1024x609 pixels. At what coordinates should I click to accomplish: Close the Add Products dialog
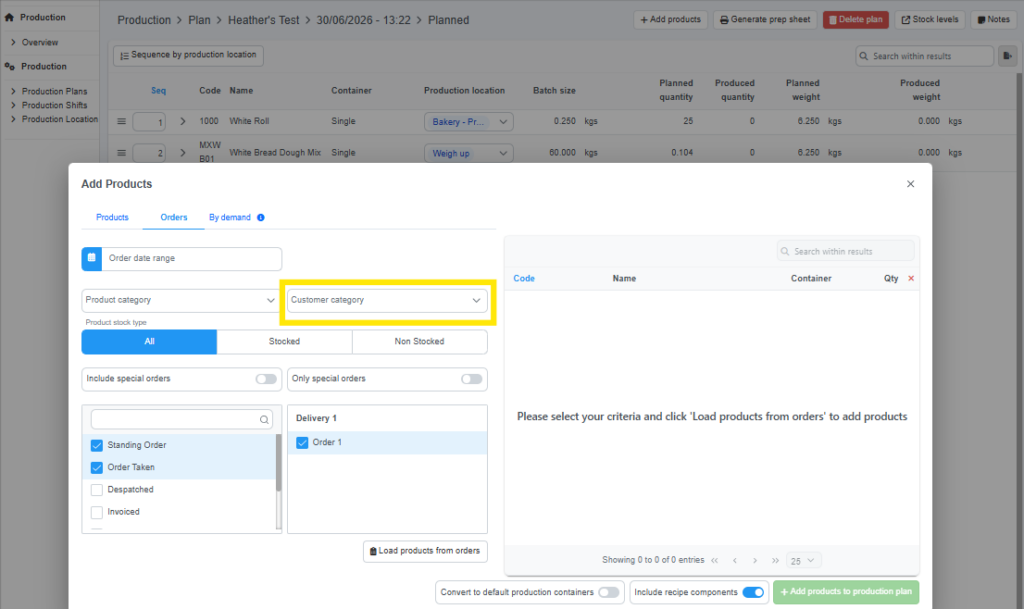910,184
